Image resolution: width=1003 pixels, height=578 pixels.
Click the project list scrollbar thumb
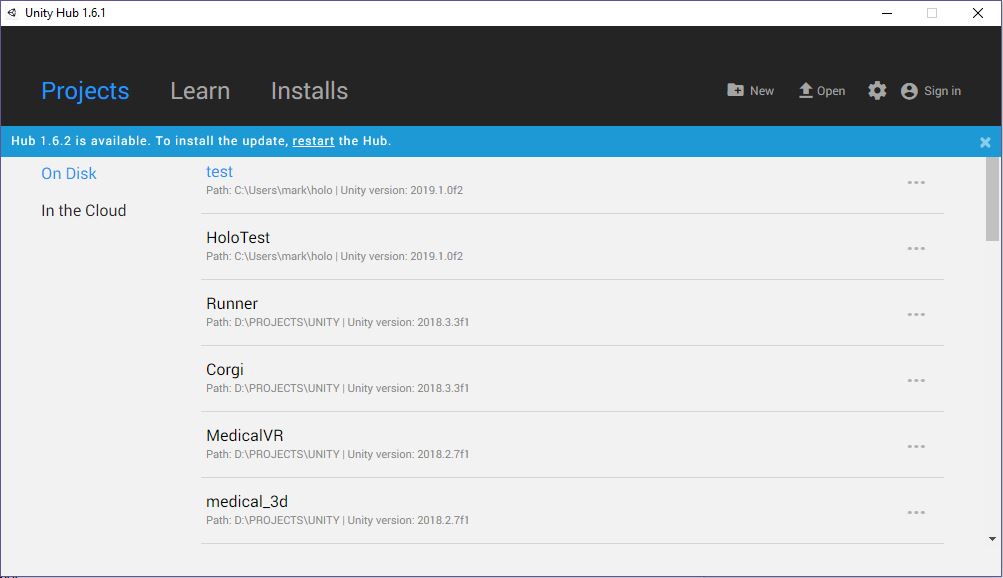point(992,199)
